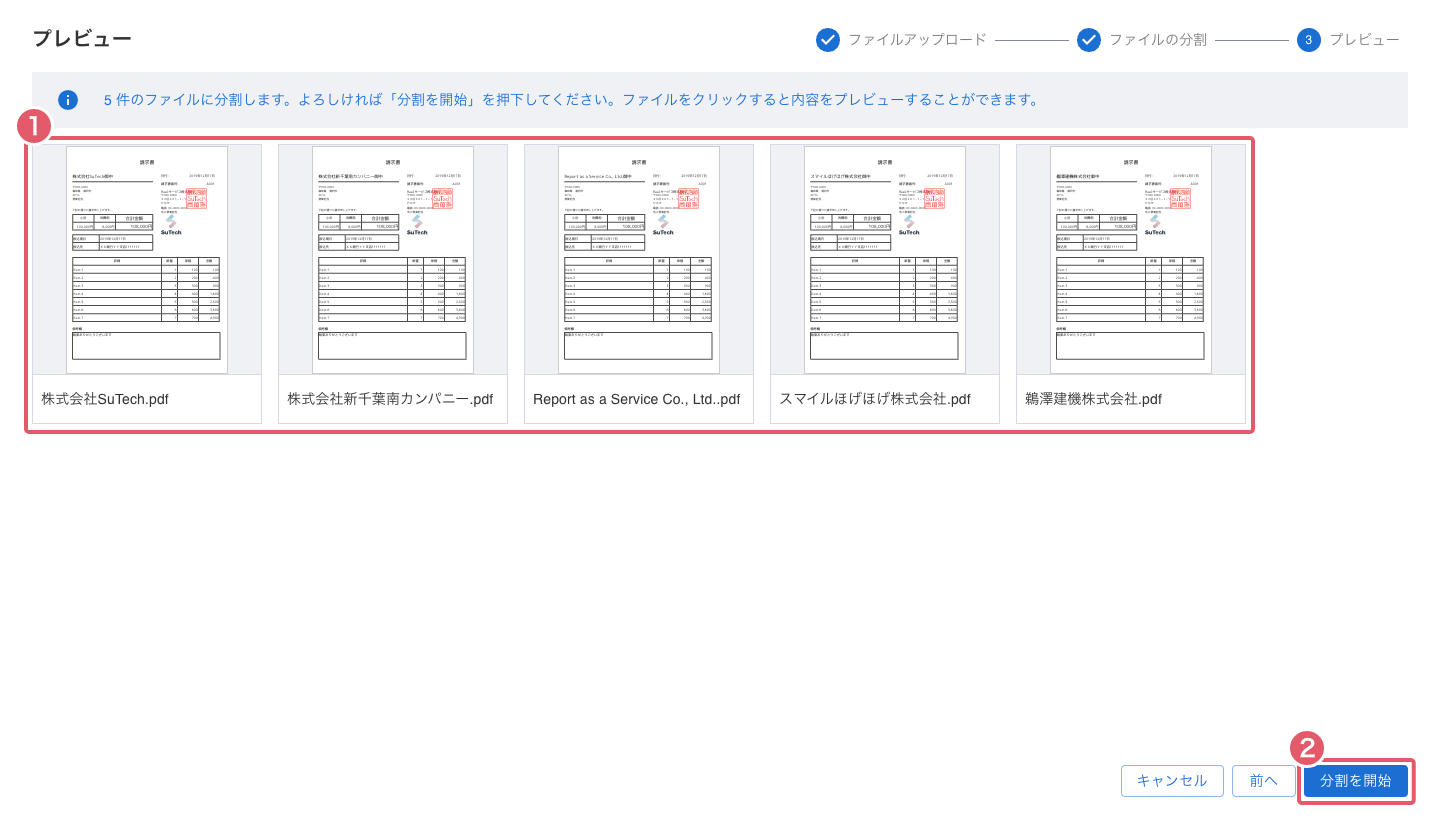The image size is (1440, 821).
Task: Select the プレビュー step label in the stepper
Action: click(x=1364, y=40)
